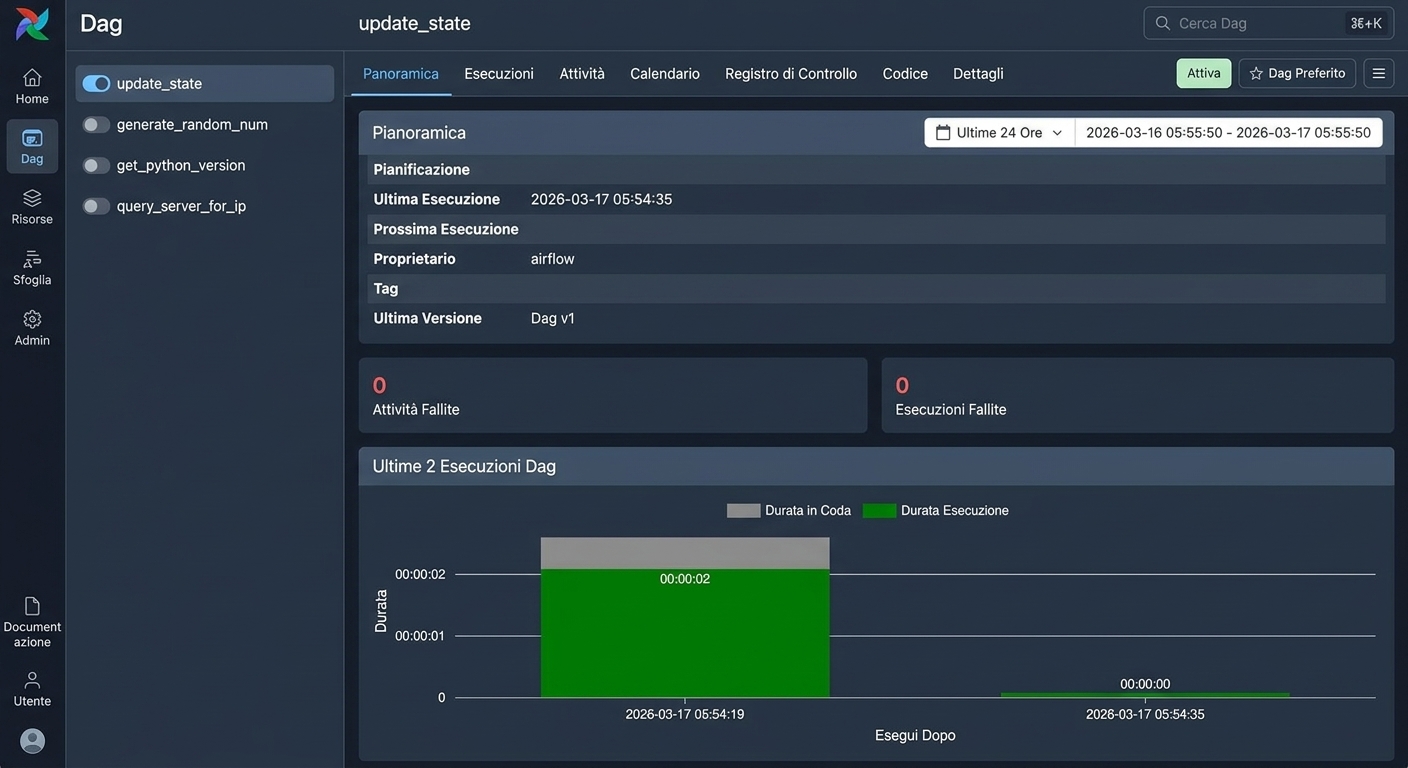Click the user avatar at the sidebar bottom
Screen dimensions: 1408x768
pyautogui.click(x=33, y=741)
